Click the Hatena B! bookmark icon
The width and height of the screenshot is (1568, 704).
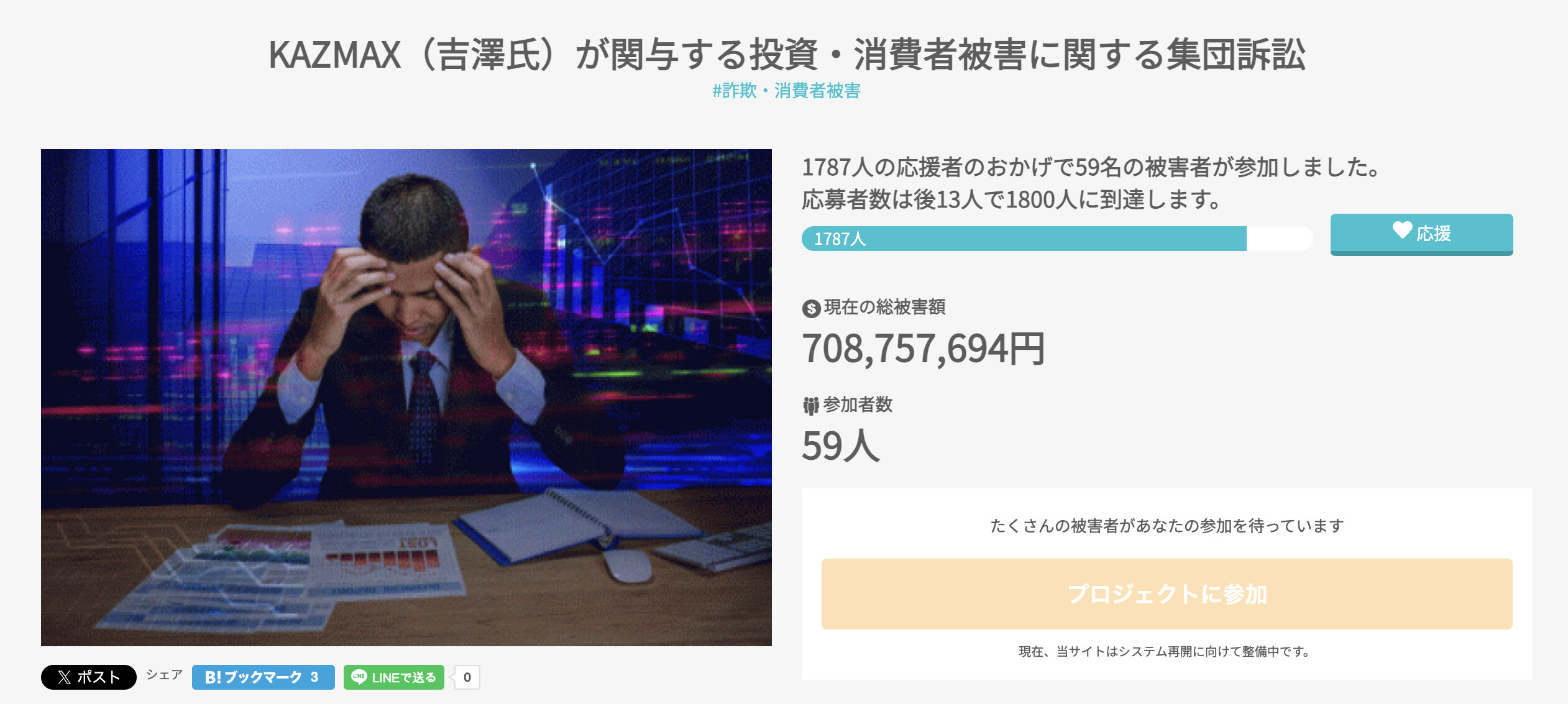(213, 677)
